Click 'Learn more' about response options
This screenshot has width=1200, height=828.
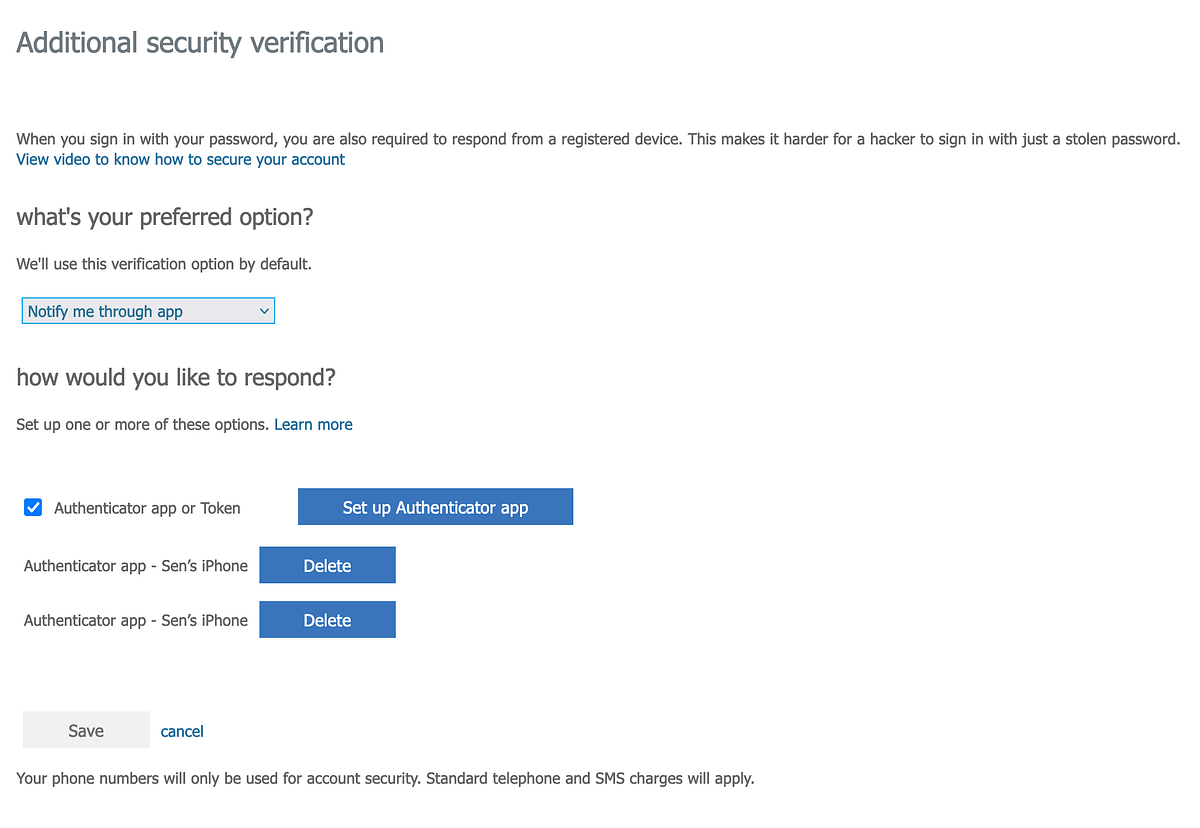[313, 424]
